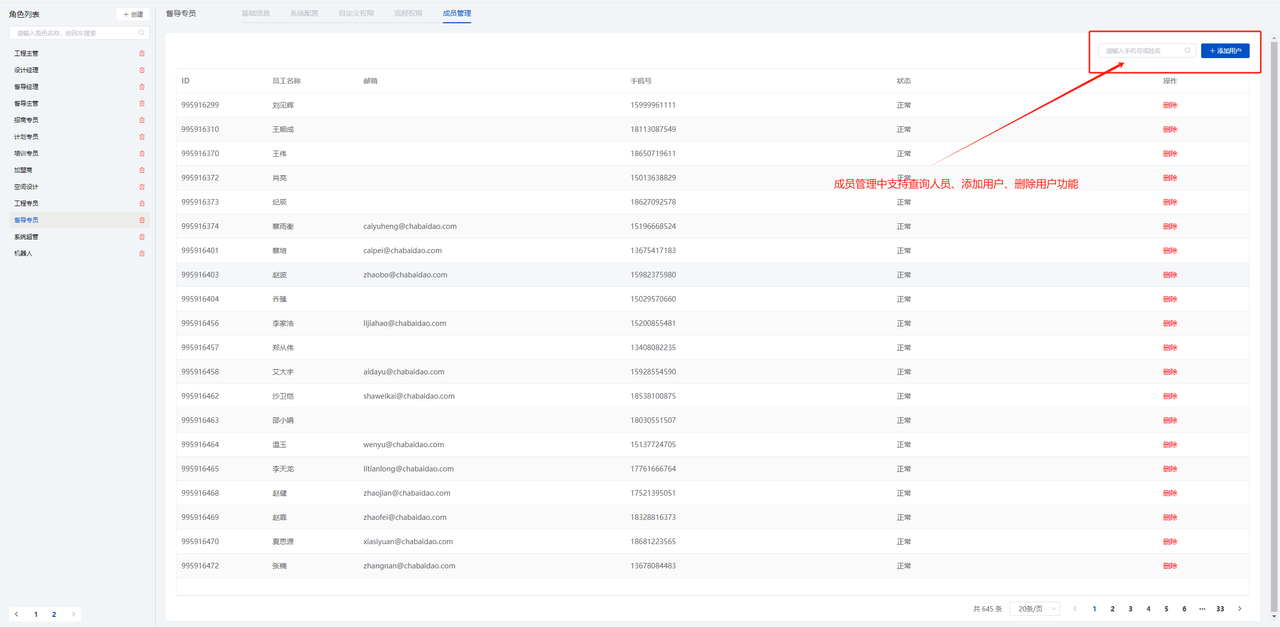
Task: Click trash icon next to 工程专员
Action: [x=142, y=203]
